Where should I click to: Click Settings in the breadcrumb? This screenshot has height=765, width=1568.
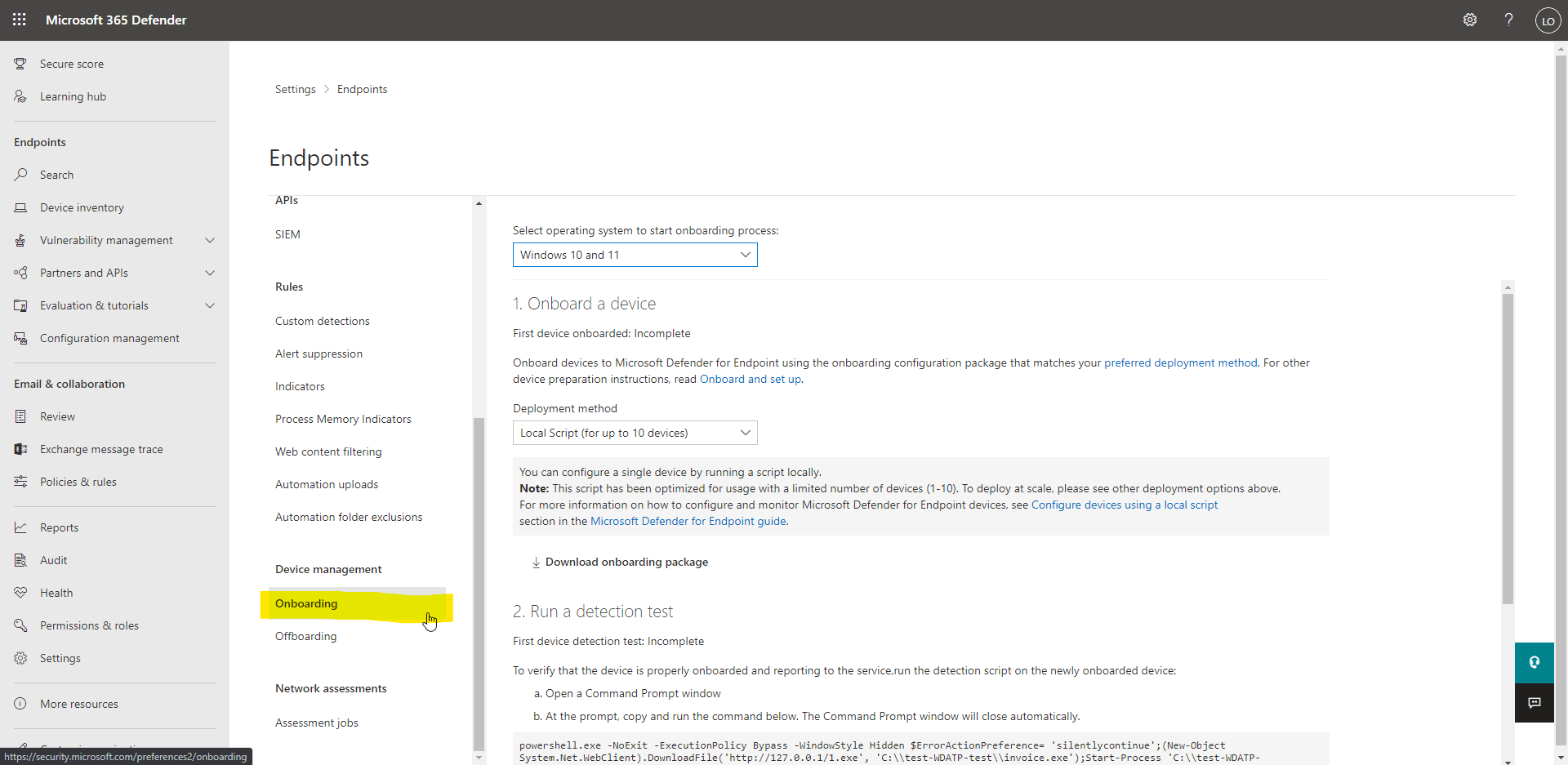[x=295, y=89]
